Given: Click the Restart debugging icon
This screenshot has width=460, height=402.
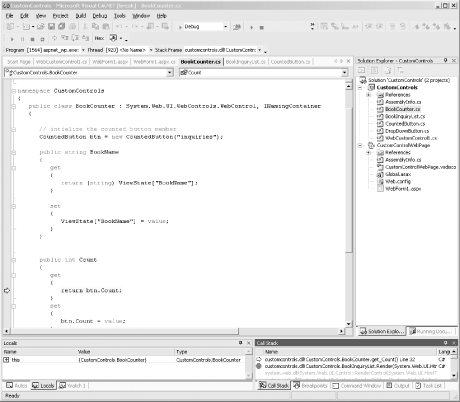Looking at the screenshot, I should coord(42,39).
